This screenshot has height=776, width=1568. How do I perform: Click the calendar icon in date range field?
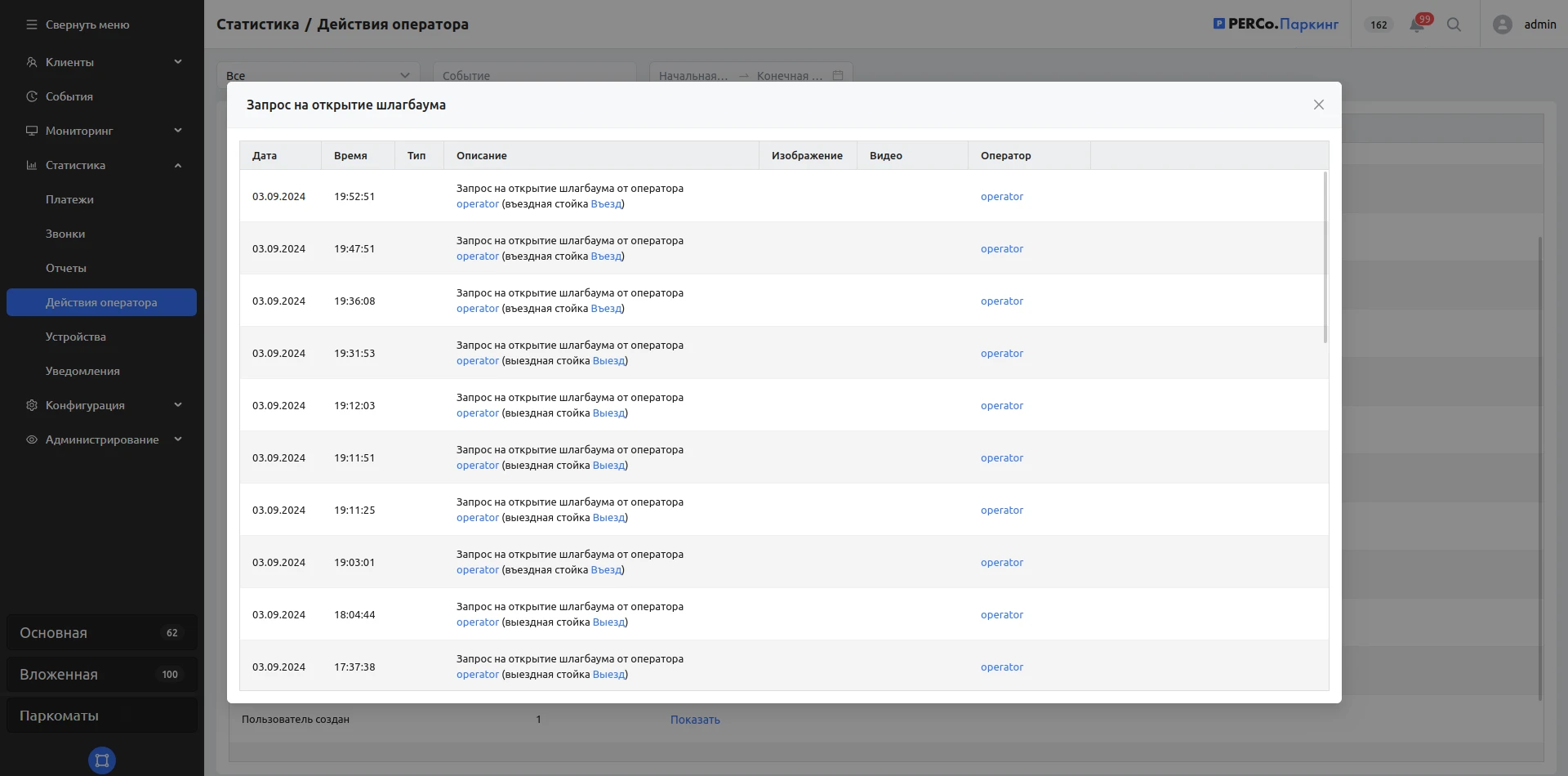point(837,75)
